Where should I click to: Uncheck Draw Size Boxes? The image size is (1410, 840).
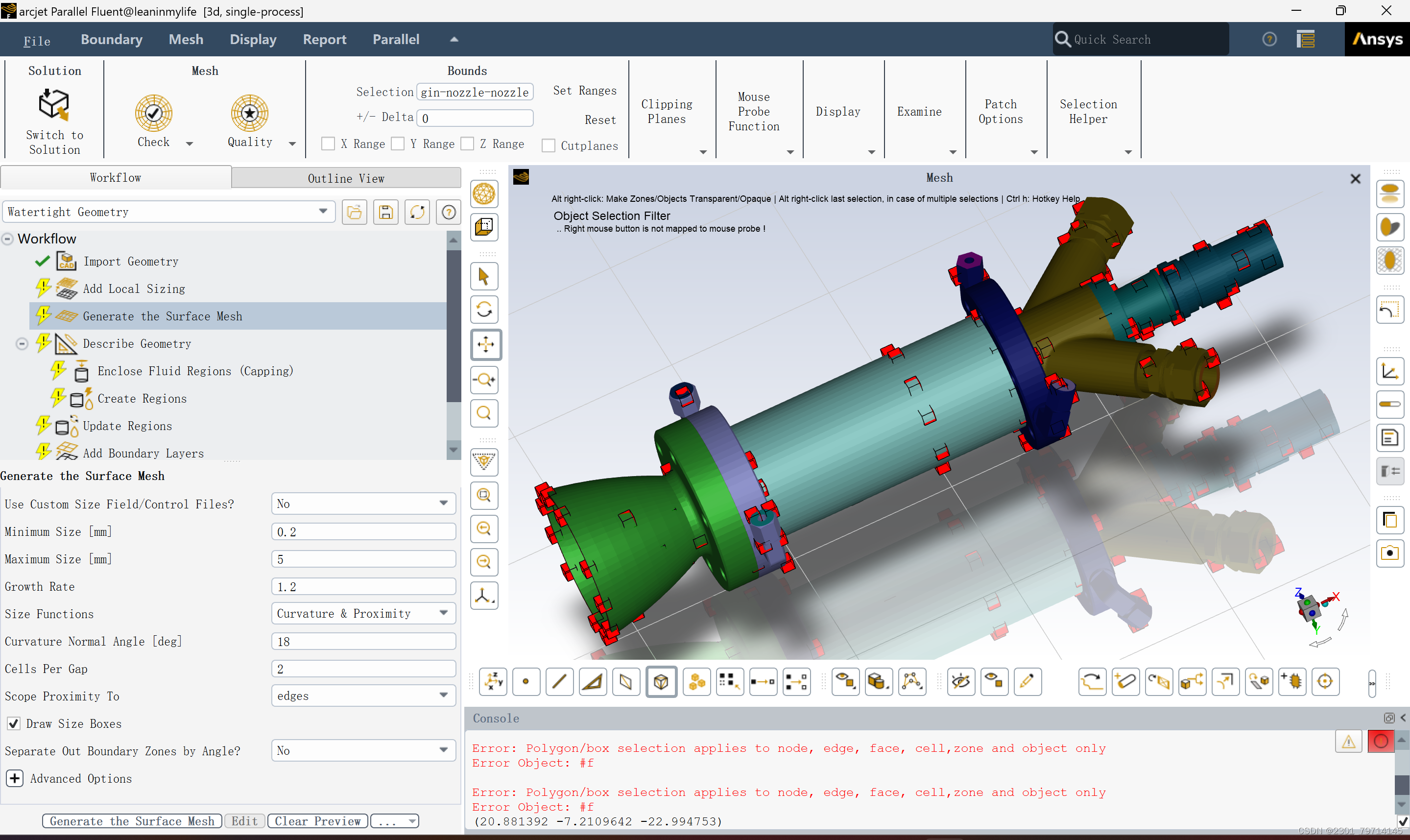[14, 723]
